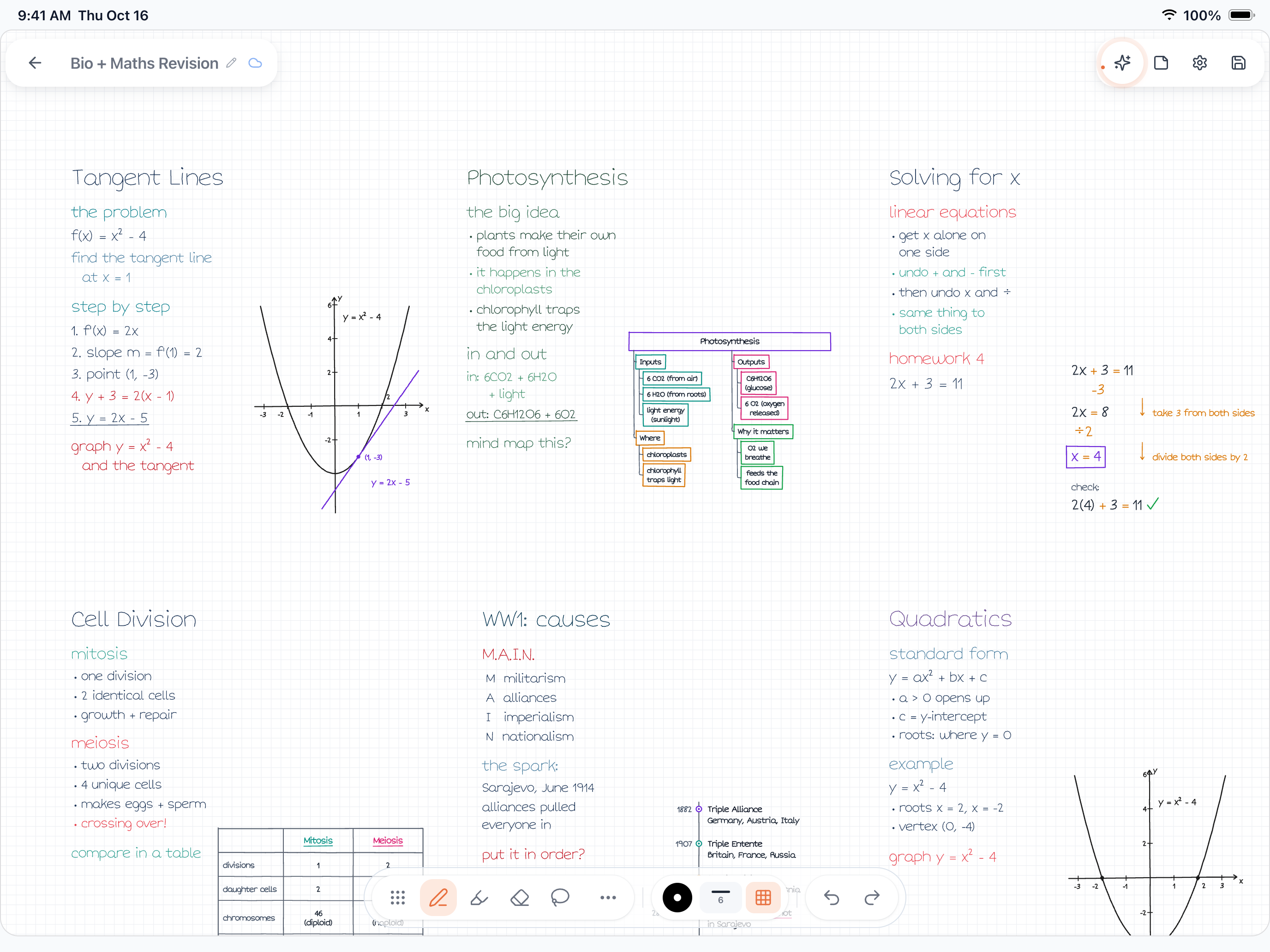Tap the Tangent Lines heading
This screenshot has height=952, width=1270.
pos(147,178)
